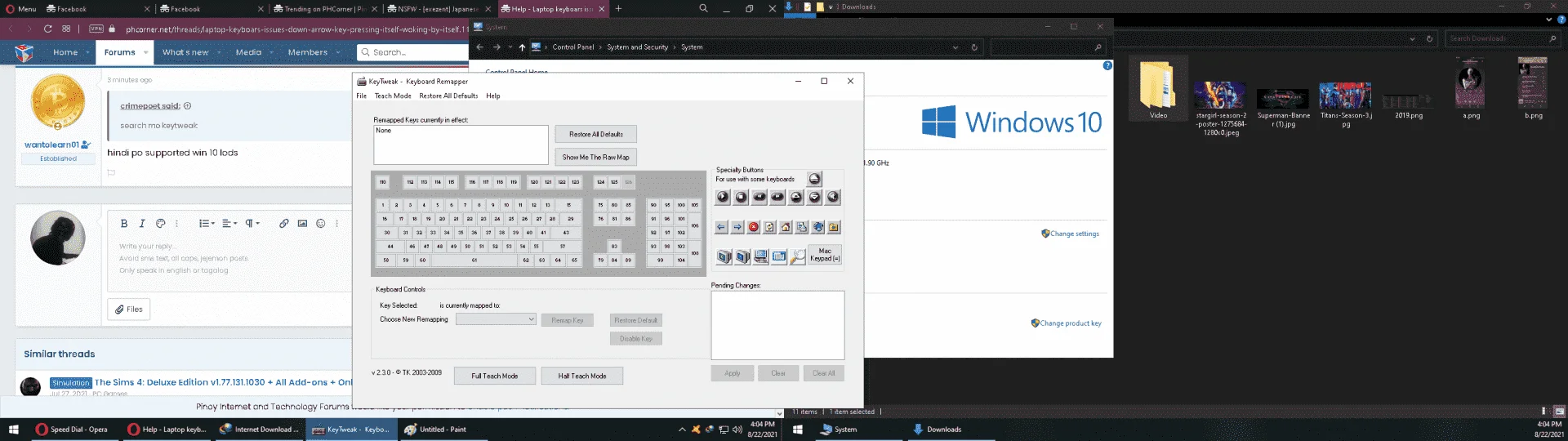
Task: Click the Search Downloads field
Action: click(1501, 38)
